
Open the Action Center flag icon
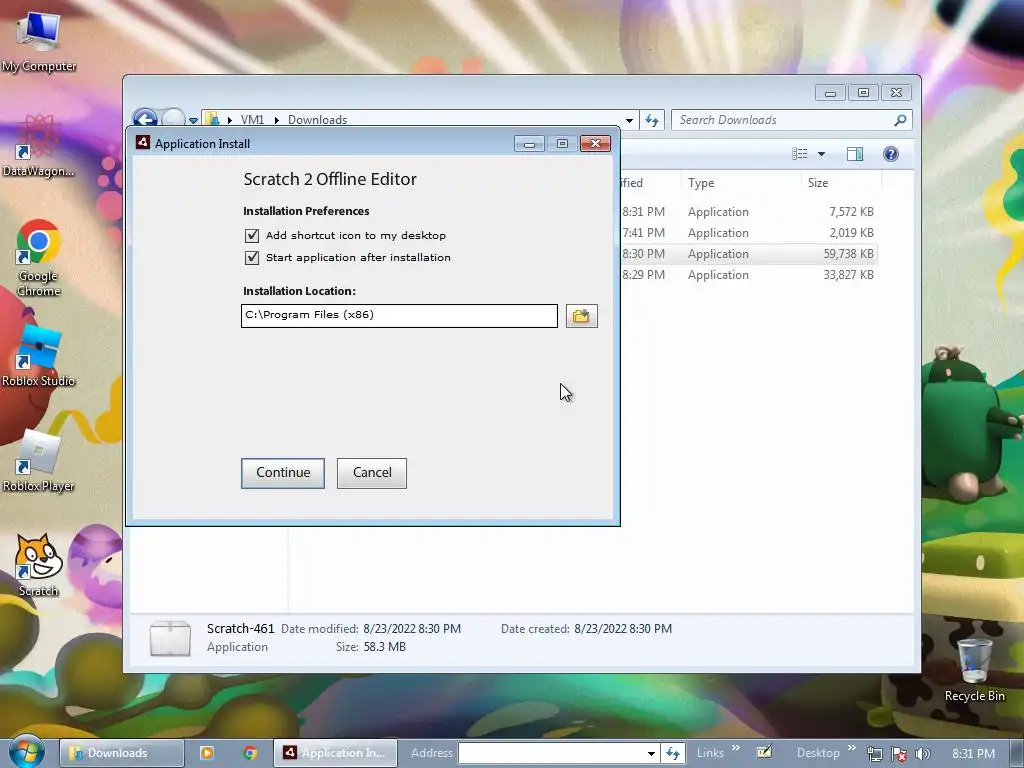(x=899, y=754)
